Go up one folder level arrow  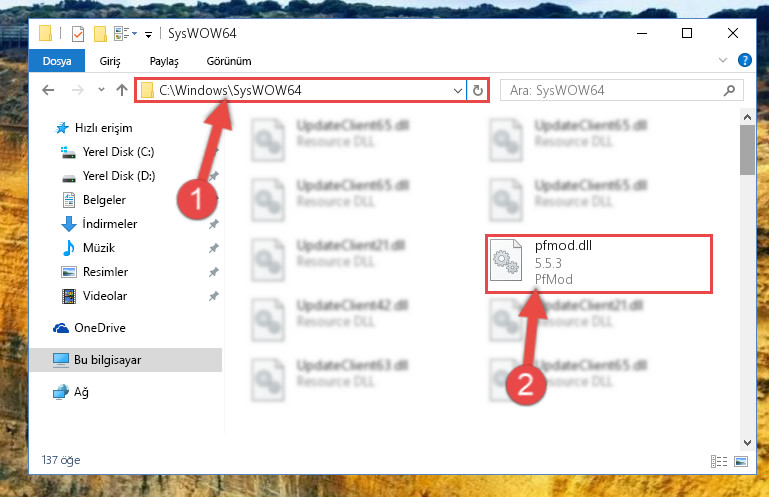122,90
